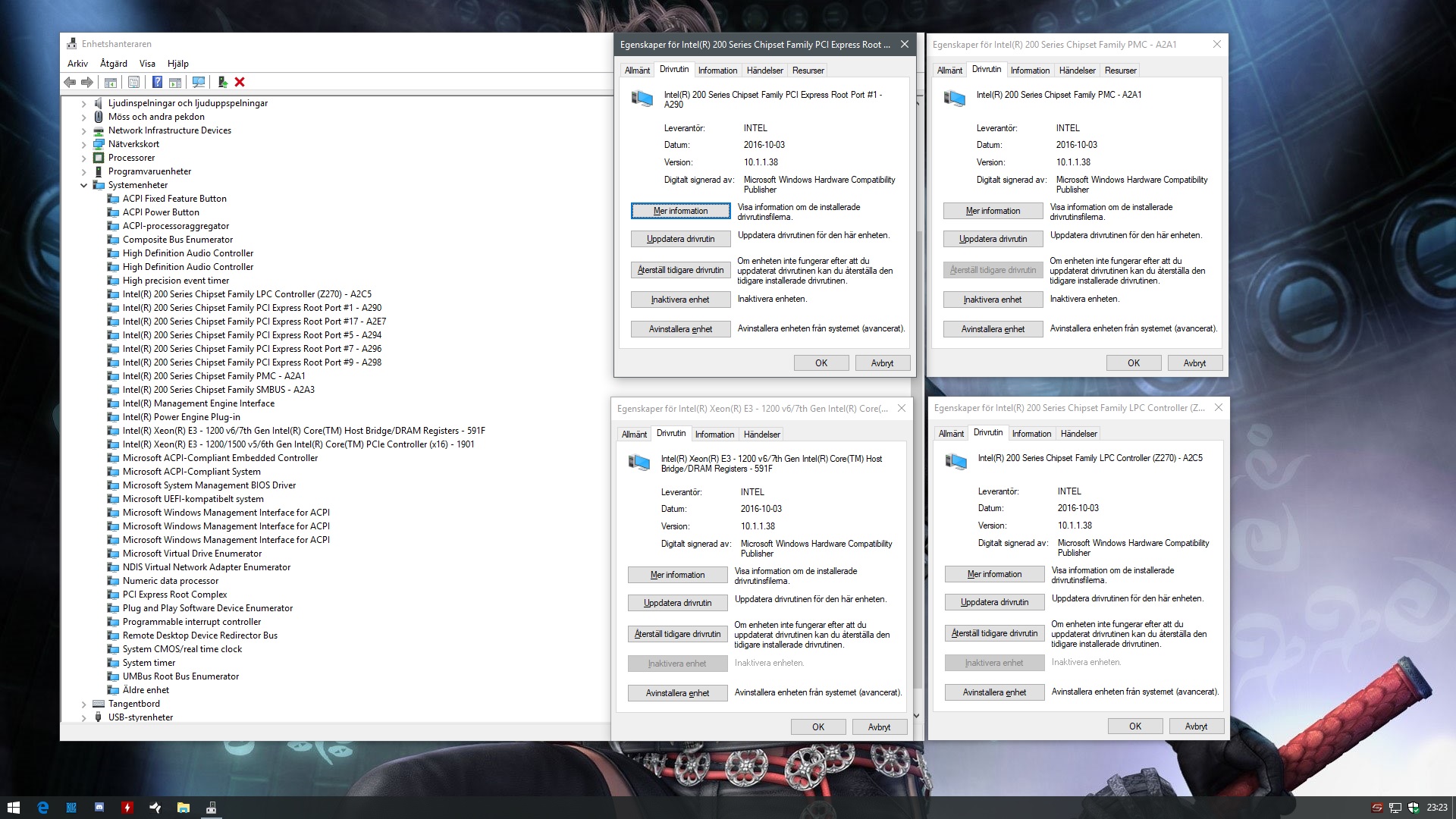Expand the Nätverkskort node
Viewport: 1456px width, 819px height.
click(x=83, y=144)
